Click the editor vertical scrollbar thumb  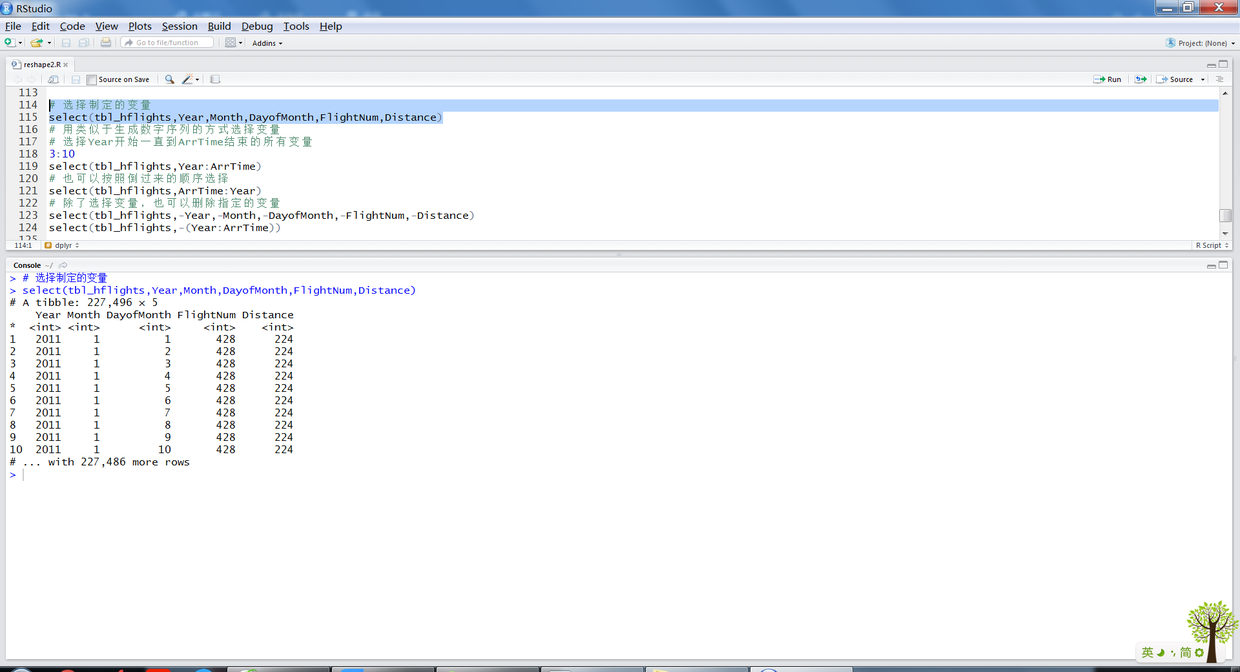tap(1225, 215)
